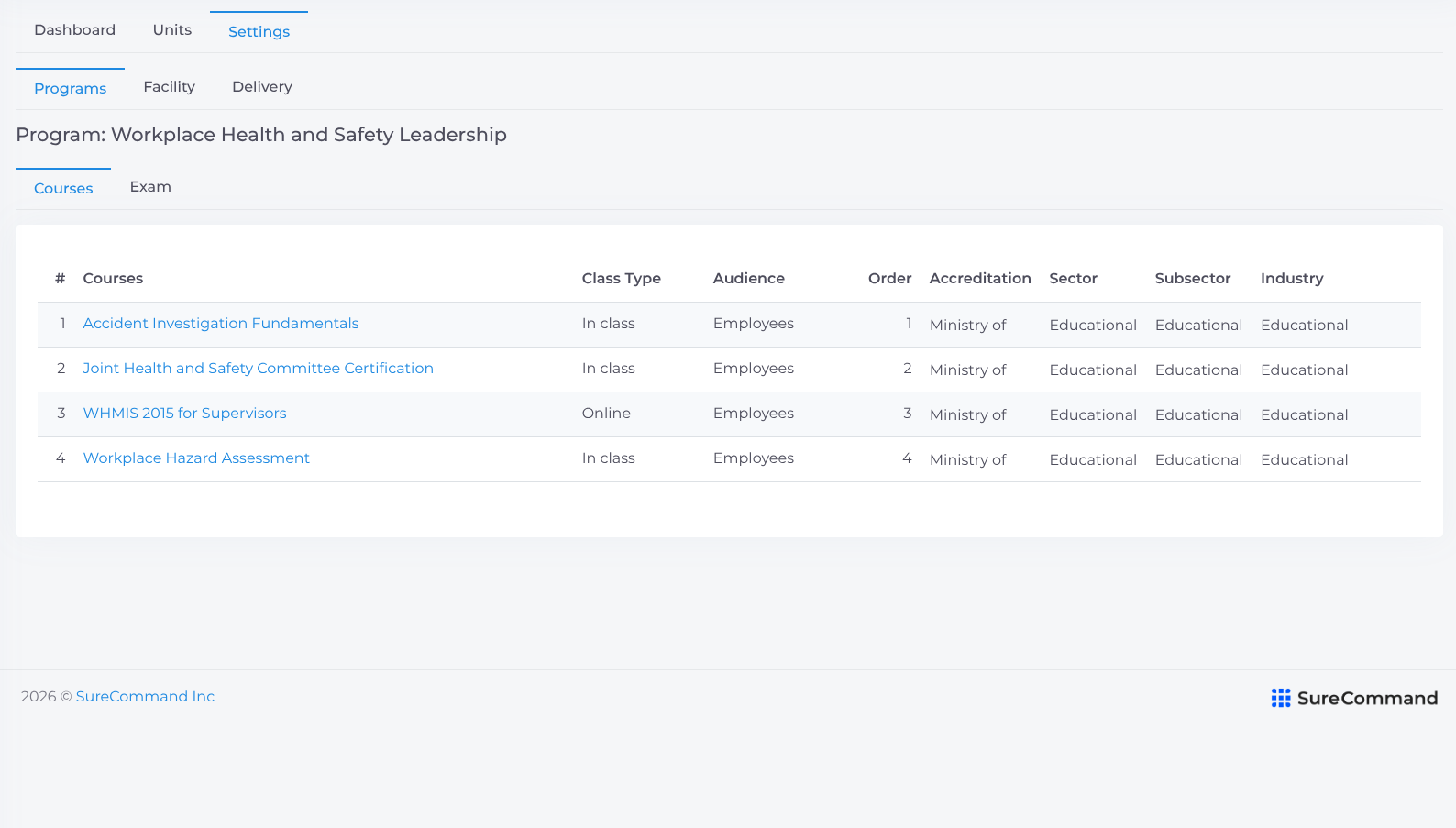This screenshot has width=1456, height=828.
Task: Click Ministry of in Joint Health row
Action: pyautogui.click(x=967, y=370)
